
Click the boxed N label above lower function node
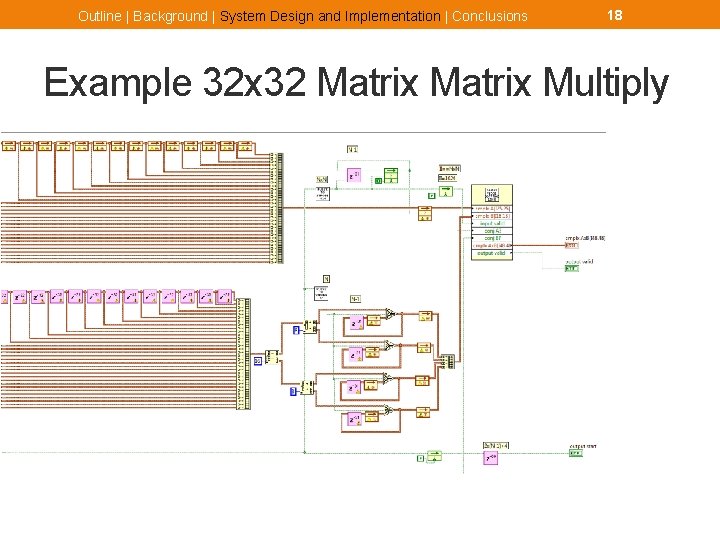click(x=326, y=279)
